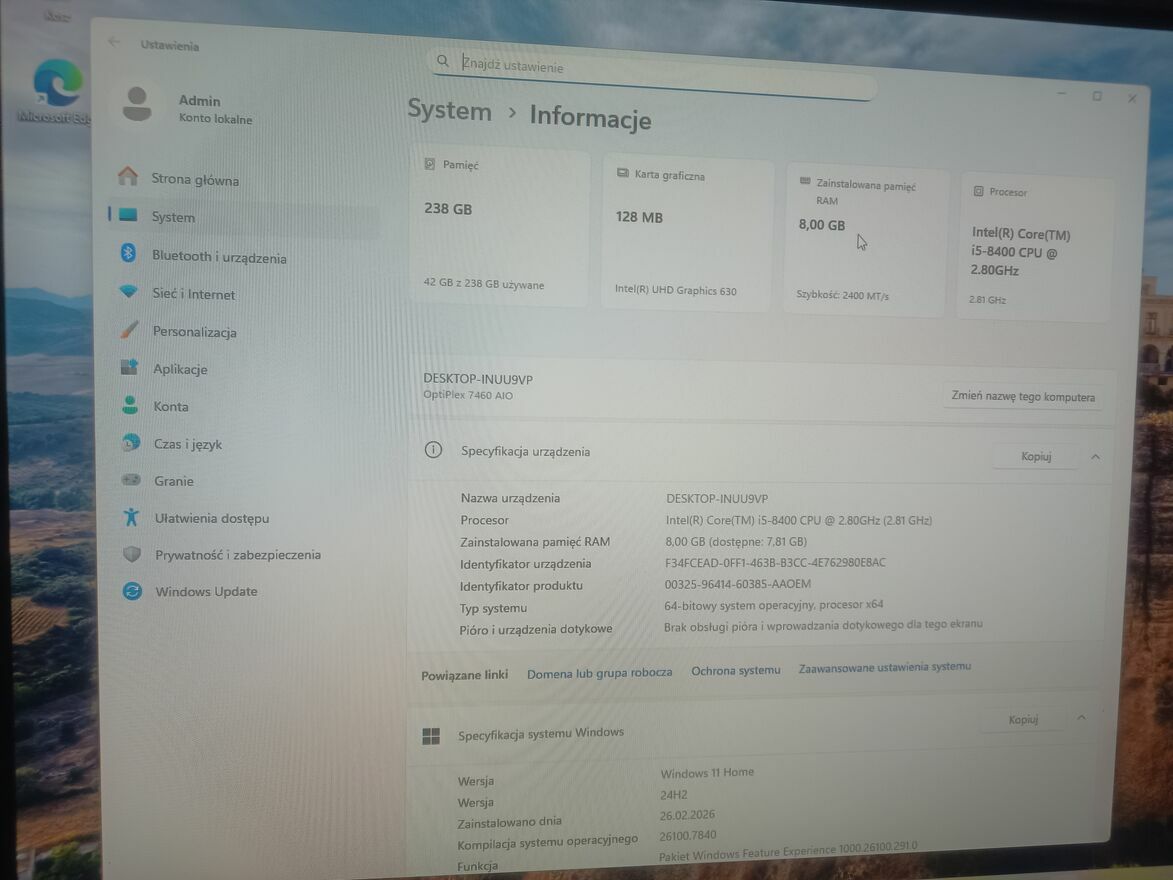Click the Strona główna home icon
Image resolution: width=1173 pixels, height=880 pixels.
[x=128, y=177]
